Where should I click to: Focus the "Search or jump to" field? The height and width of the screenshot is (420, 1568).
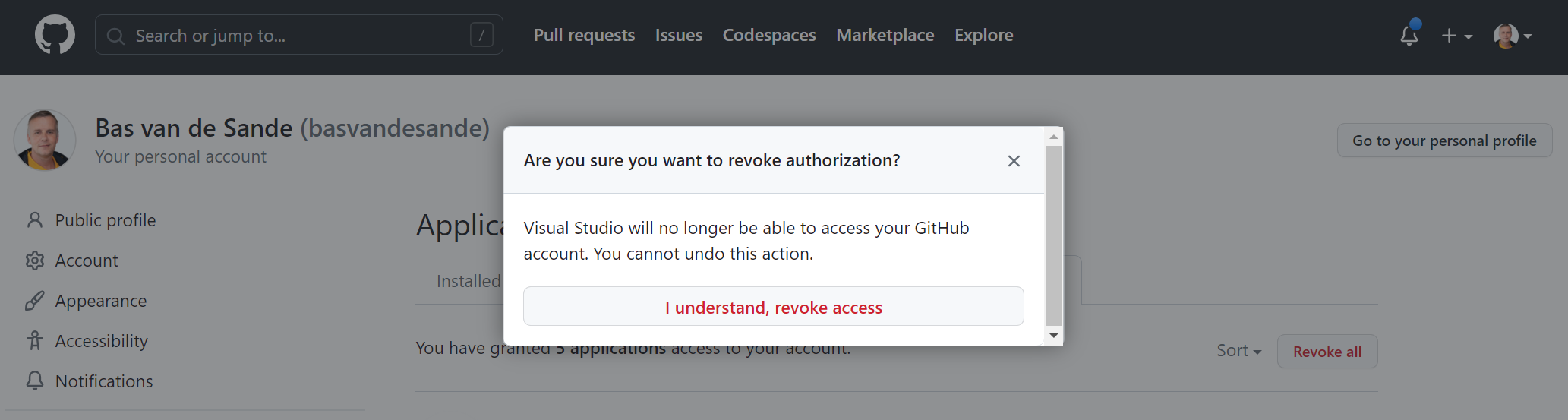(296, 36)
